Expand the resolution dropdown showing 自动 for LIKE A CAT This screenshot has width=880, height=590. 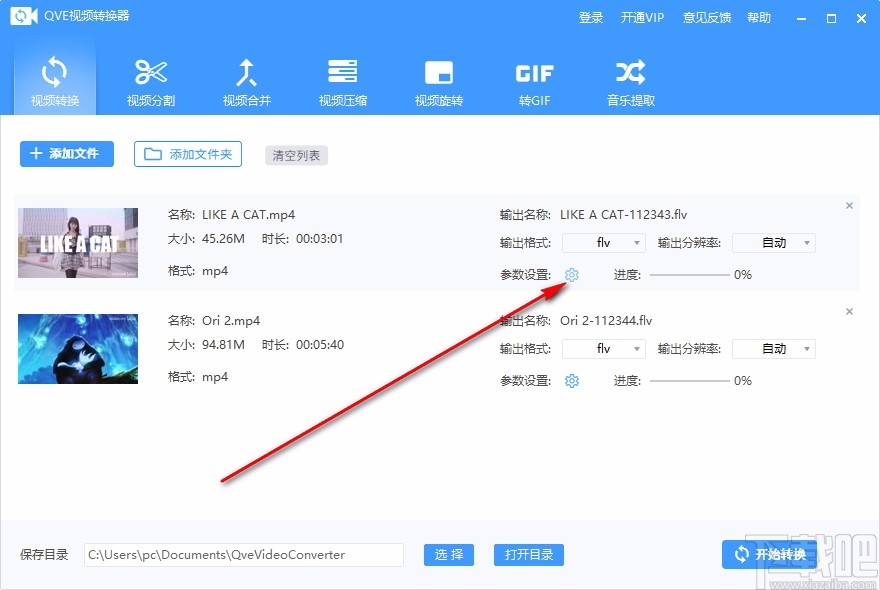(x=773, y=242)
